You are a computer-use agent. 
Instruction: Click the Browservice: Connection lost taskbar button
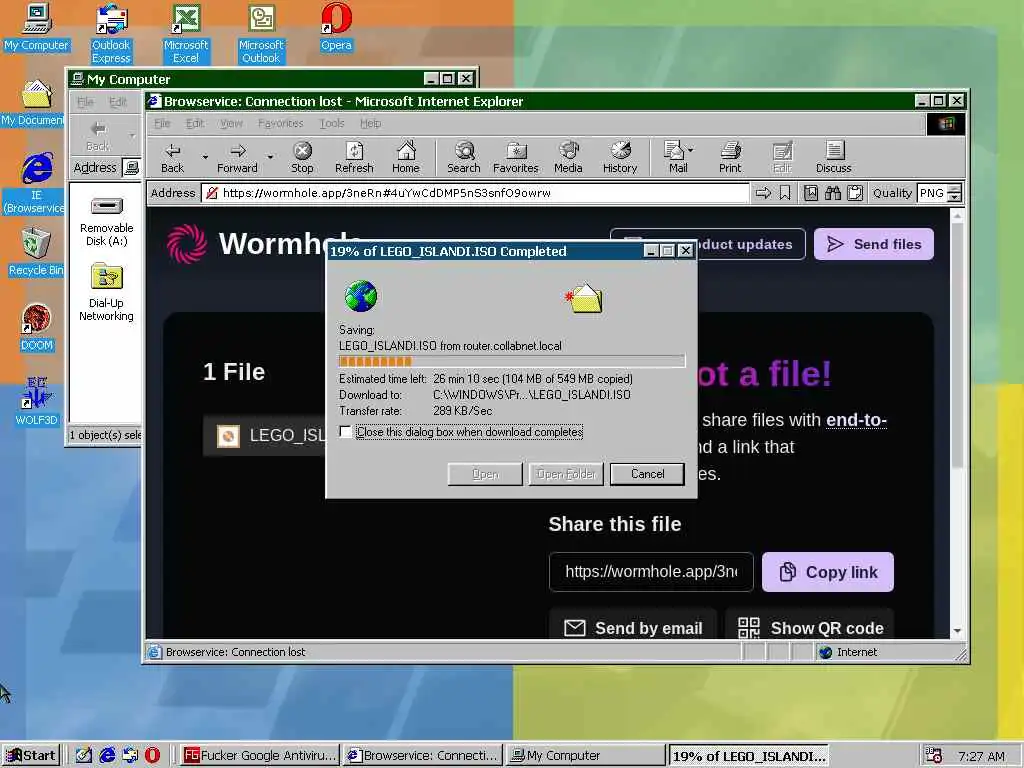click(x=423, y=756)
